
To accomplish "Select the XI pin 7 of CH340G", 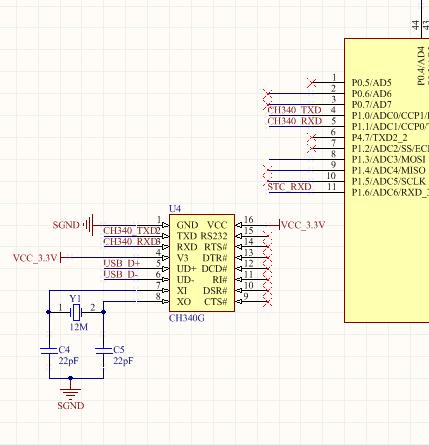I will tap(163, 291).
